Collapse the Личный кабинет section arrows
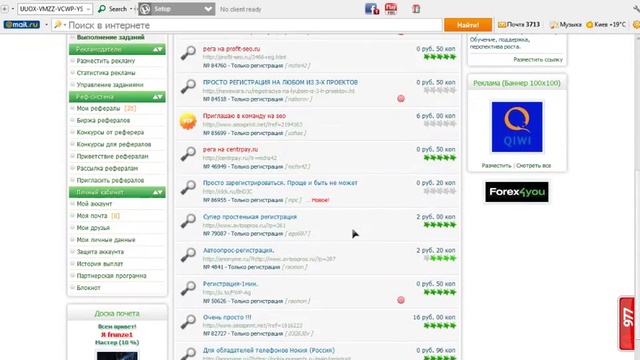The width and height of the screenshot is (640, 360). coord(158,192)
